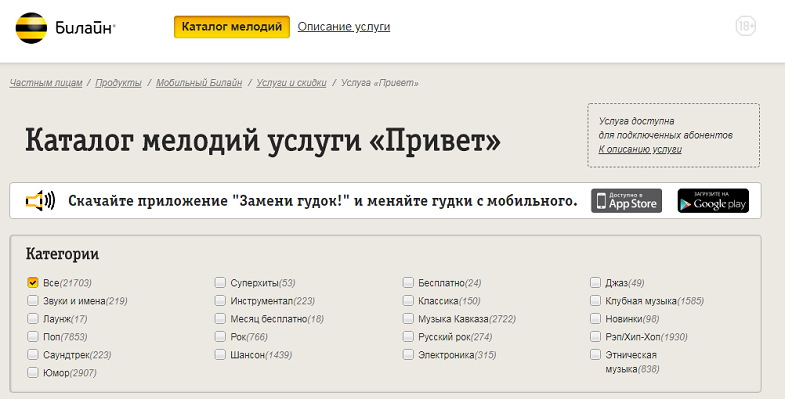
Task: Check the "Месяц бесплатно" checkbox
Action: [220, 318]
